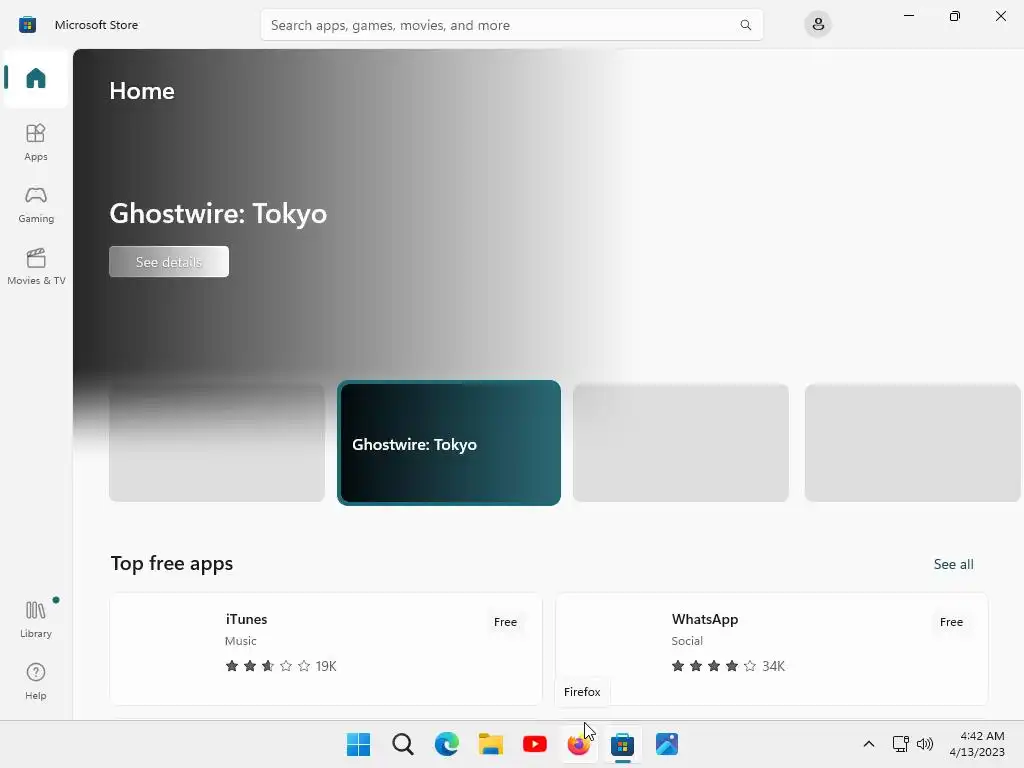Open the clock showing 4:42 AM
The image size is (1024, 768).
click(x=977, y=744)
